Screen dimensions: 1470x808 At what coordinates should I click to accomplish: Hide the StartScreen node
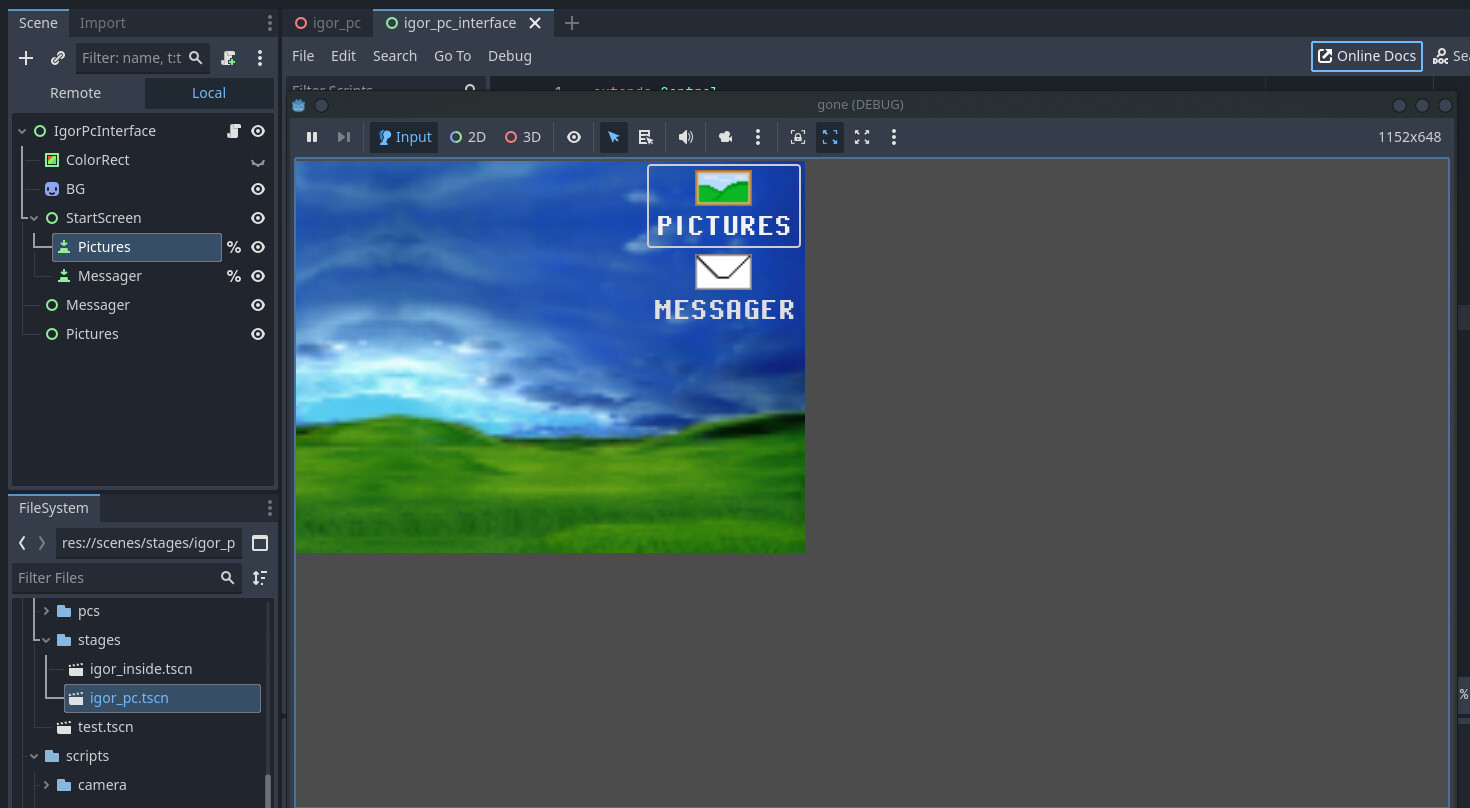(258, 218)
